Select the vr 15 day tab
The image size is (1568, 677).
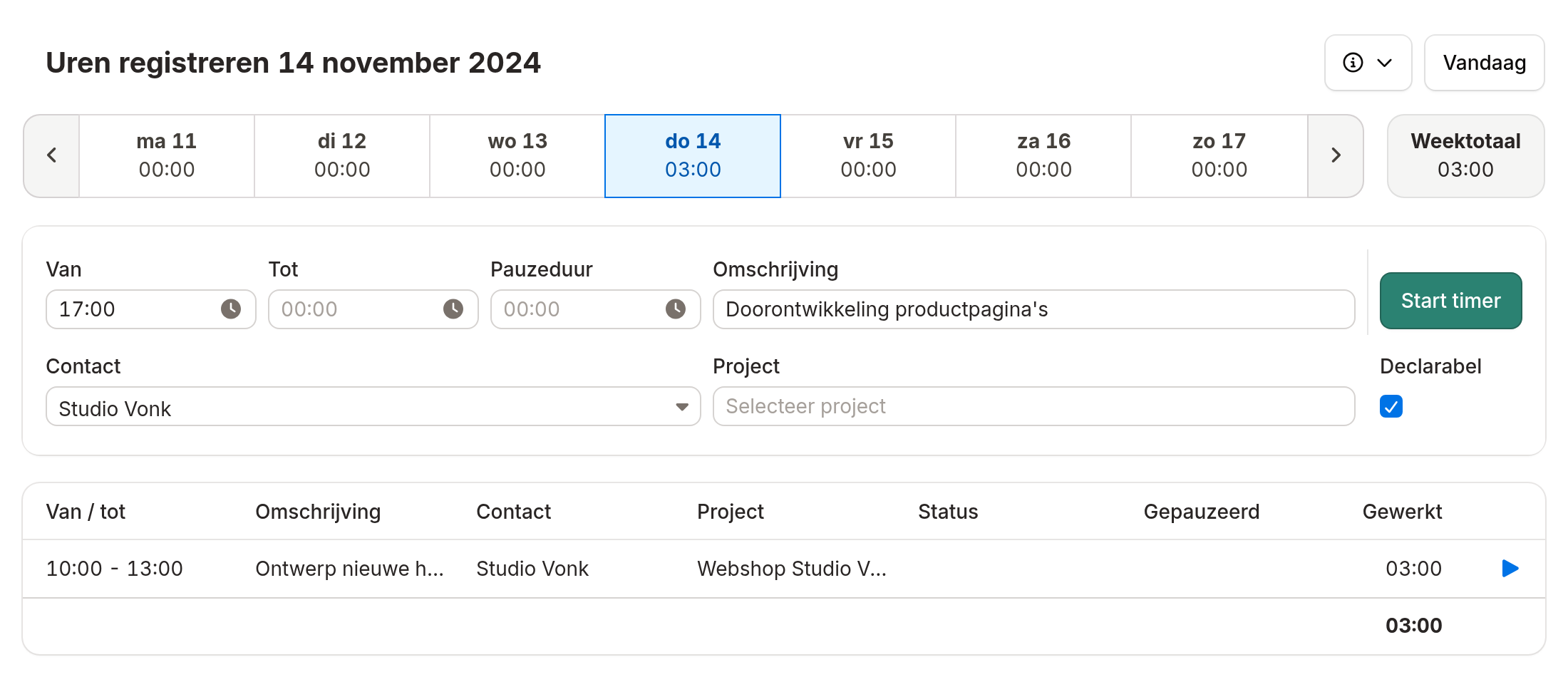pos(868,155)
